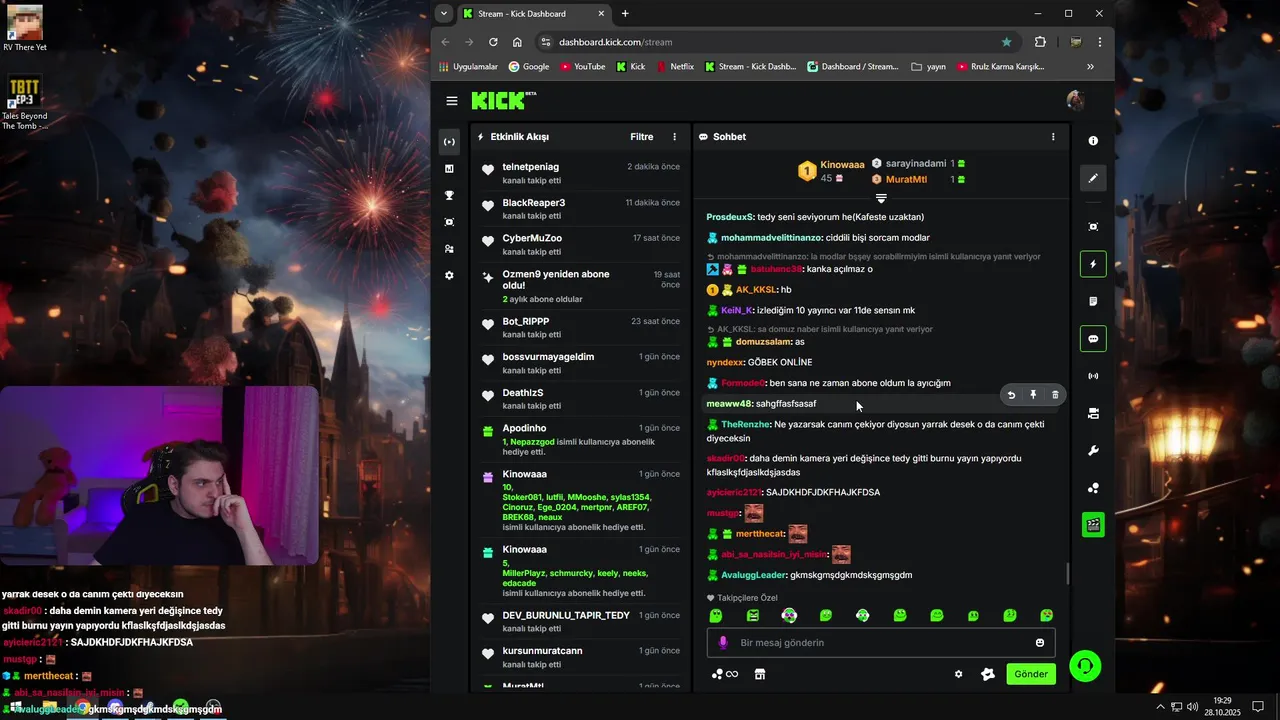Open a new browser tab
This screenshot has width=1280, height=720.
(625, 14)
